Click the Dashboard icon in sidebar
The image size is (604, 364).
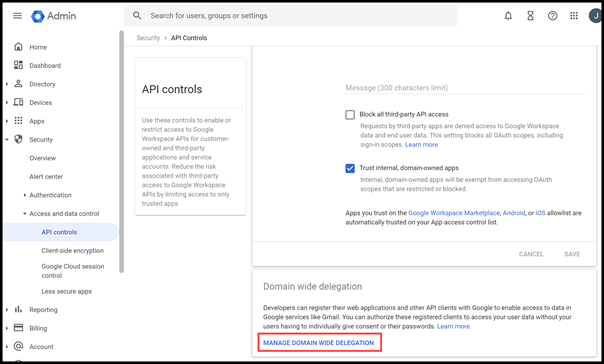(x=18, y=65)
